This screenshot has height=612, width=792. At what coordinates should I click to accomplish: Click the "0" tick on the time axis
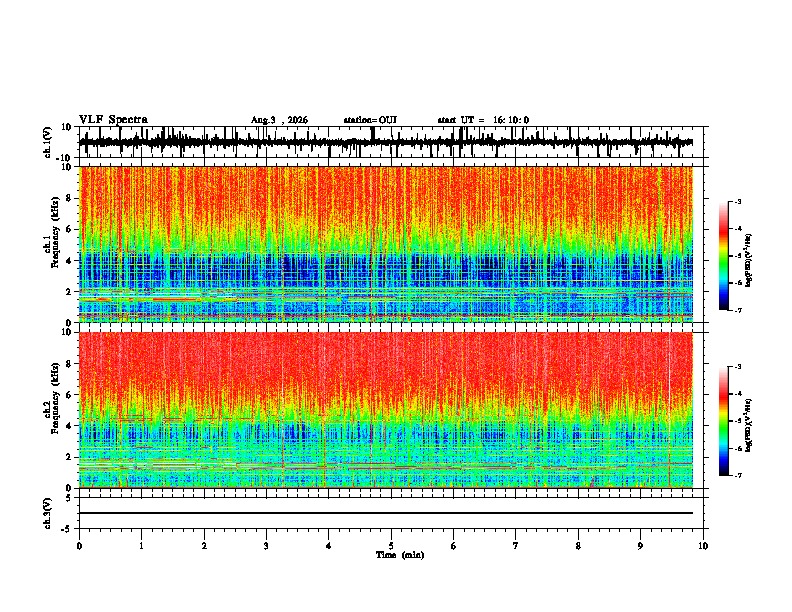pos(79,546)
